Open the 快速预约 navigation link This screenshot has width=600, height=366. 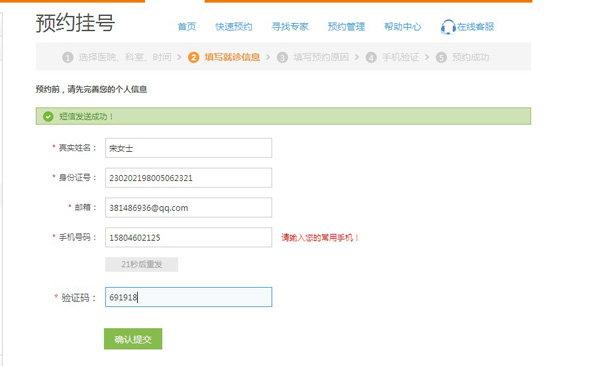pos(233,26)
